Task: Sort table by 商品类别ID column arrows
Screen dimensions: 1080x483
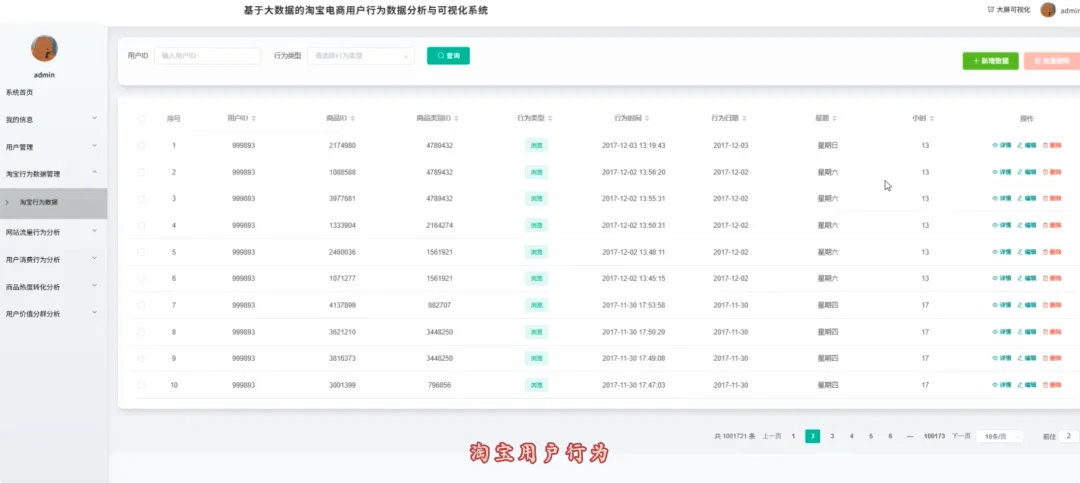Action: 456,119
